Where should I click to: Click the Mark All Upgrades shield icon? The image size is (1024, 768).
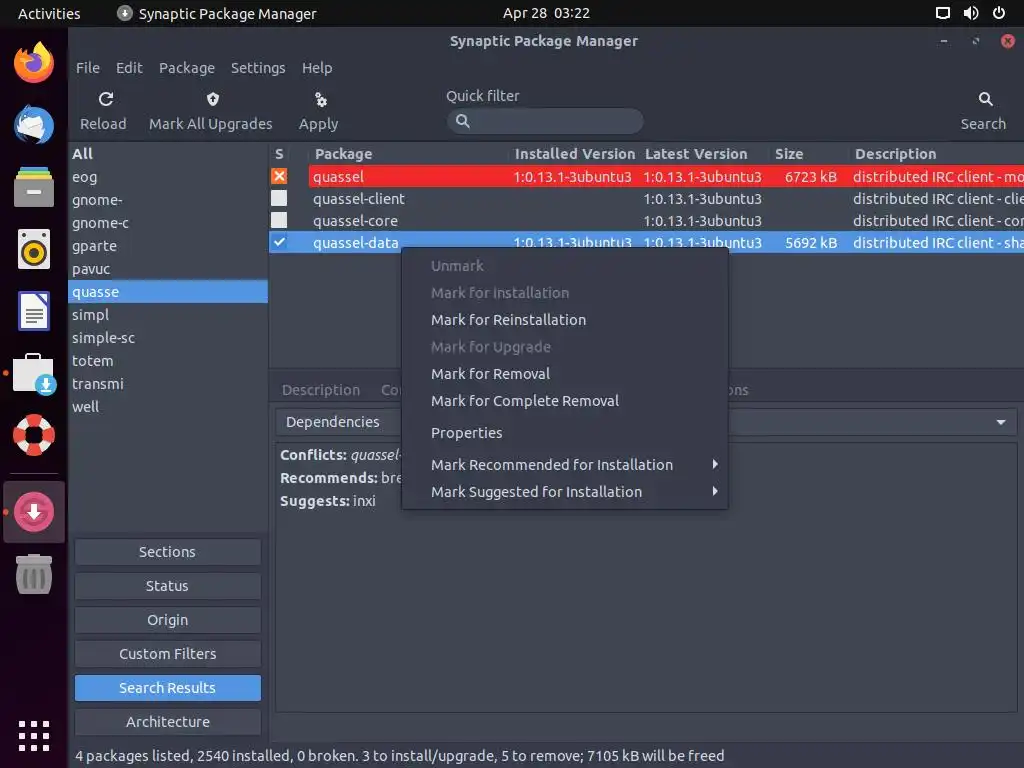point(212,99)
